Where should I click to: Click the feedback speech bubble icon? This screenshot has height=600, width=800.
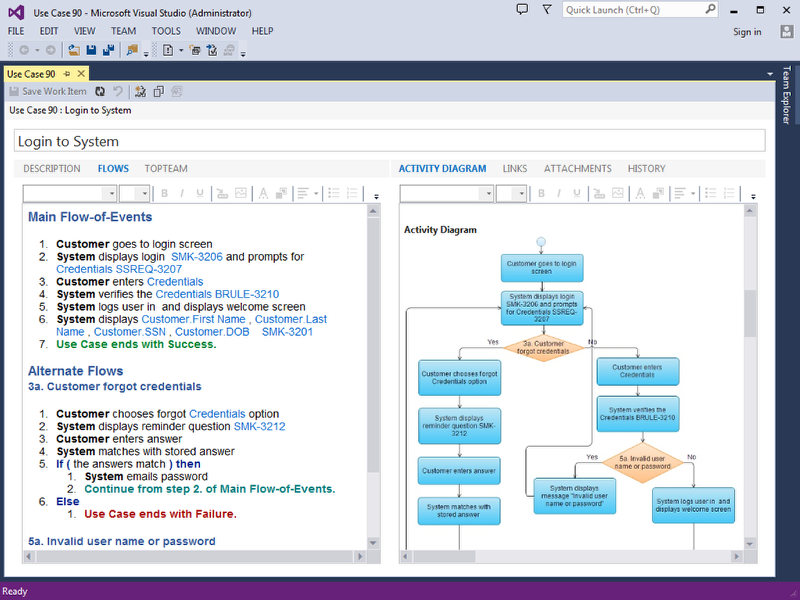523,9
